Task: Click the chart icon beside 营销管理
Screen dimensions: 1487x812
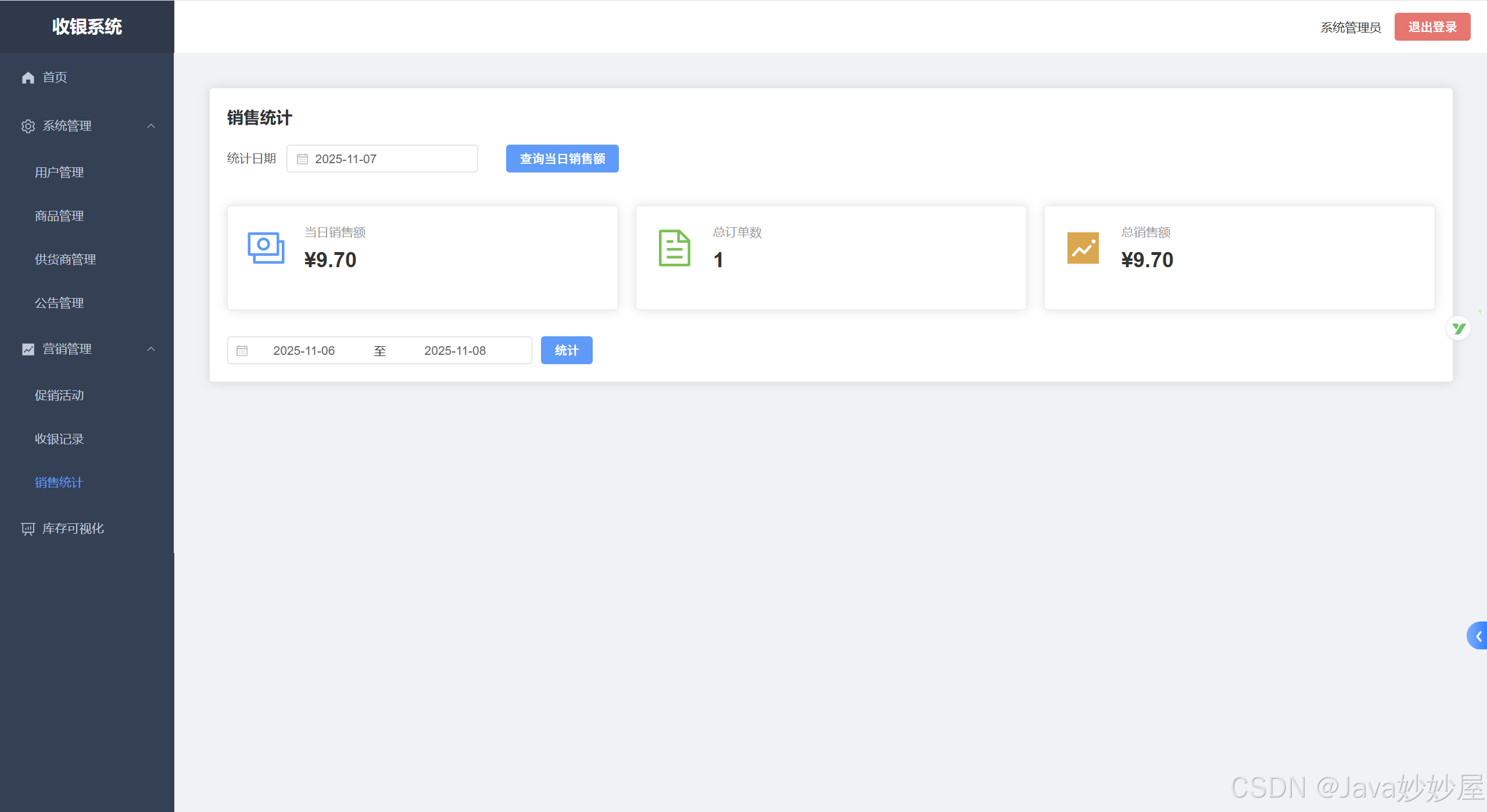Action: pos(28,349)
